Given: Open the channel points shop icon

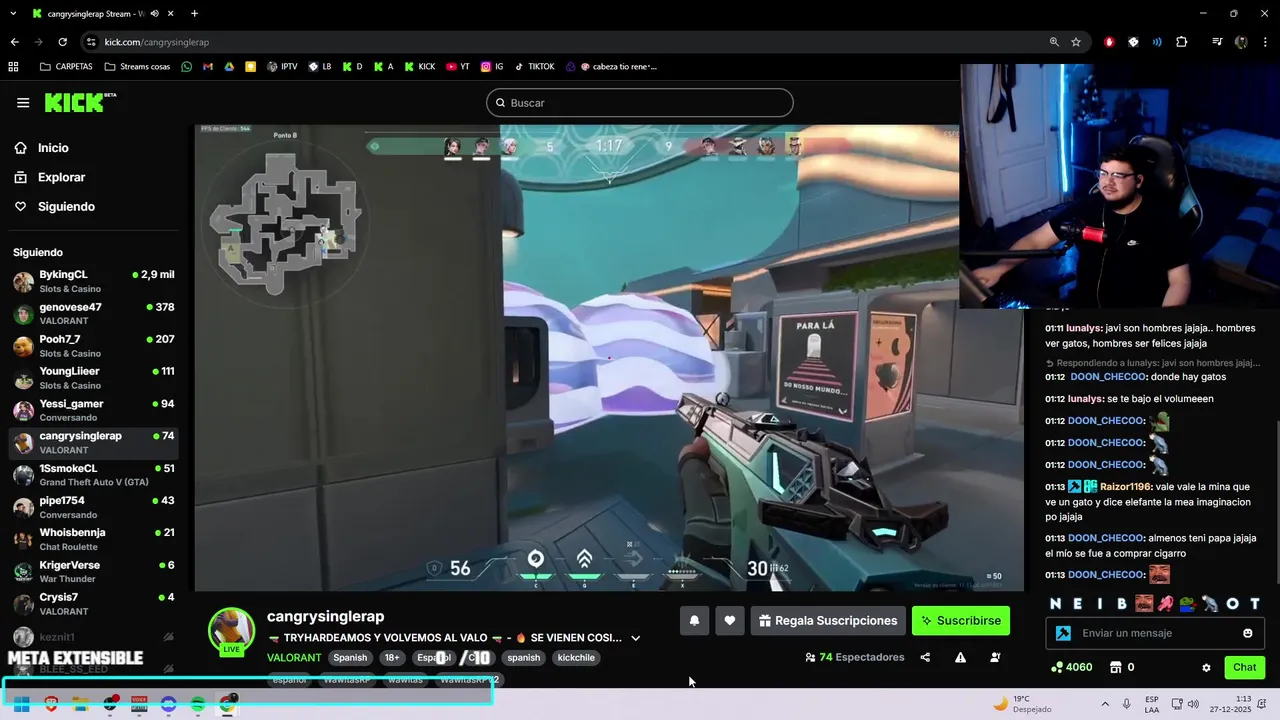Looking at the screenshot, I should (1115, 667).
